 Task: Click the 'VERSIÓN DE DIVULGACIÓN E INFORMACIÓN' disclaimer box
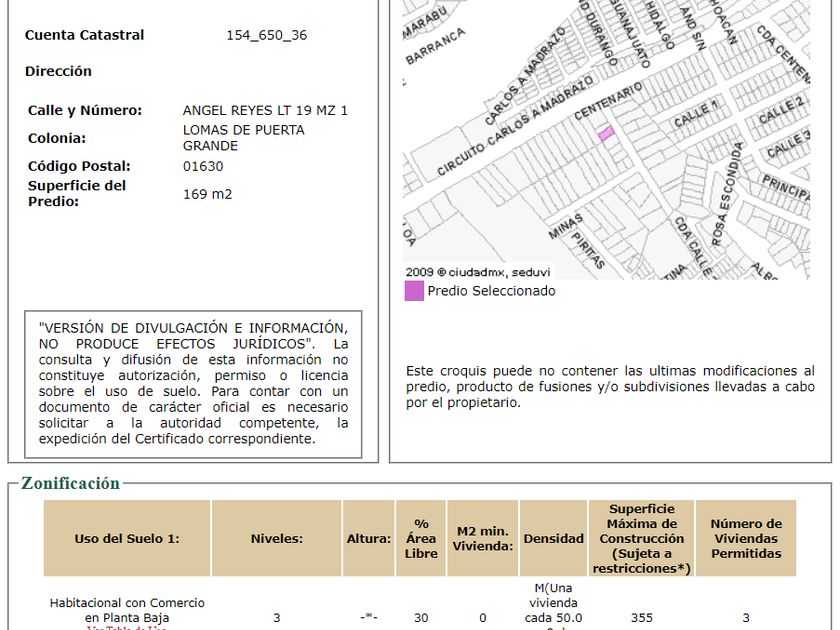[193, 384]
